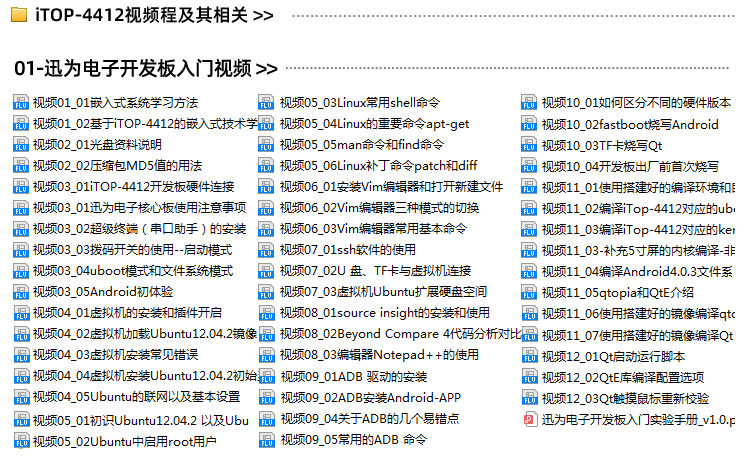Screen dimensions: 750x469
Task: Open file 视频10_04开发板出厂前首次烧写
Action: (x=630, y=166)
